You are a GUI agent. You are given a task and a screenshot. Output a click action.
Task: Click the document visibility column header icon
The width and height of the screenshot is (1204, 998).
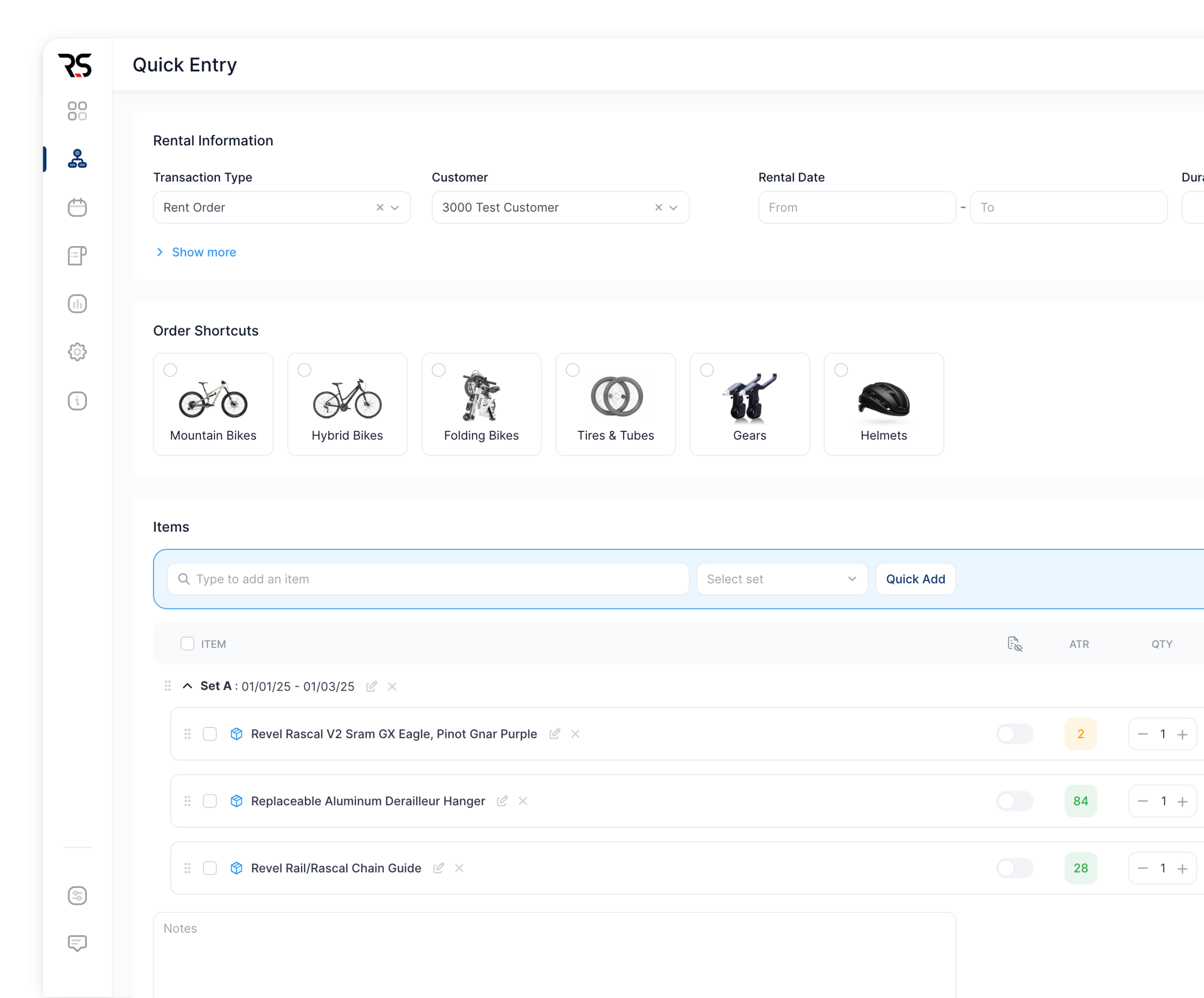(x=1015, y=644)
